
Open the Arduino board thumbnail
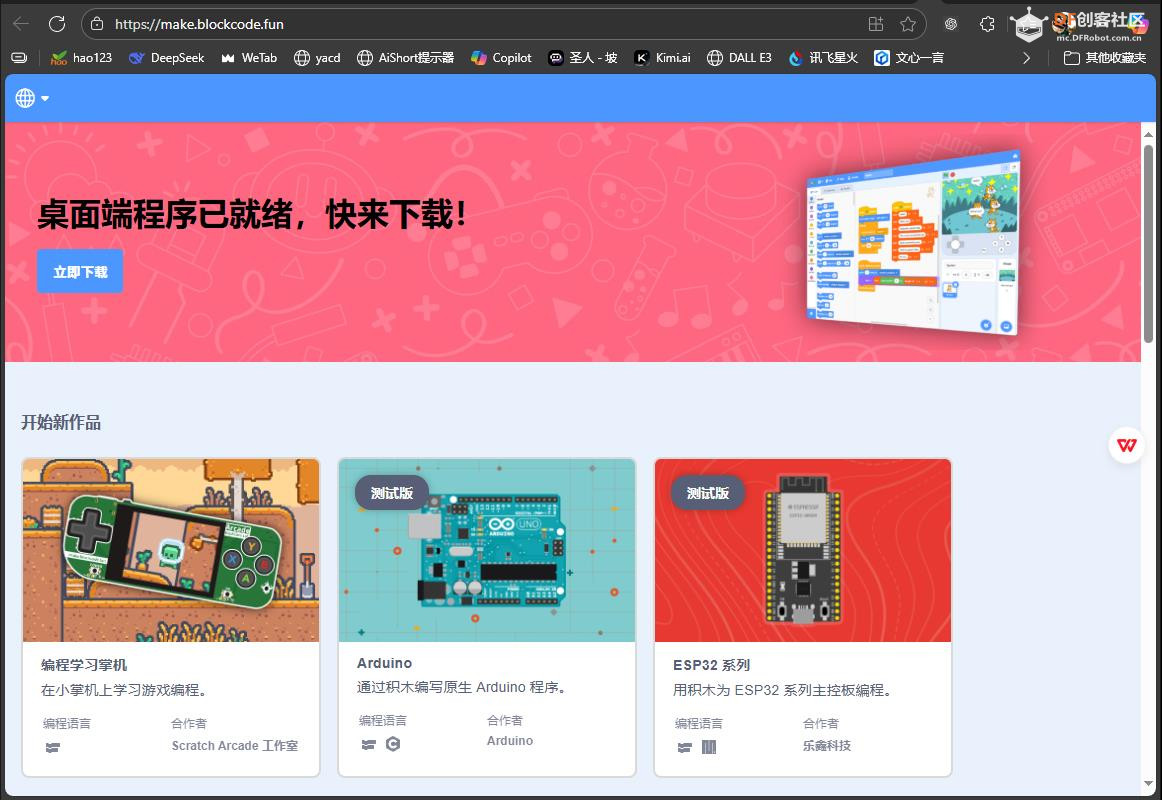coord(487,550)
